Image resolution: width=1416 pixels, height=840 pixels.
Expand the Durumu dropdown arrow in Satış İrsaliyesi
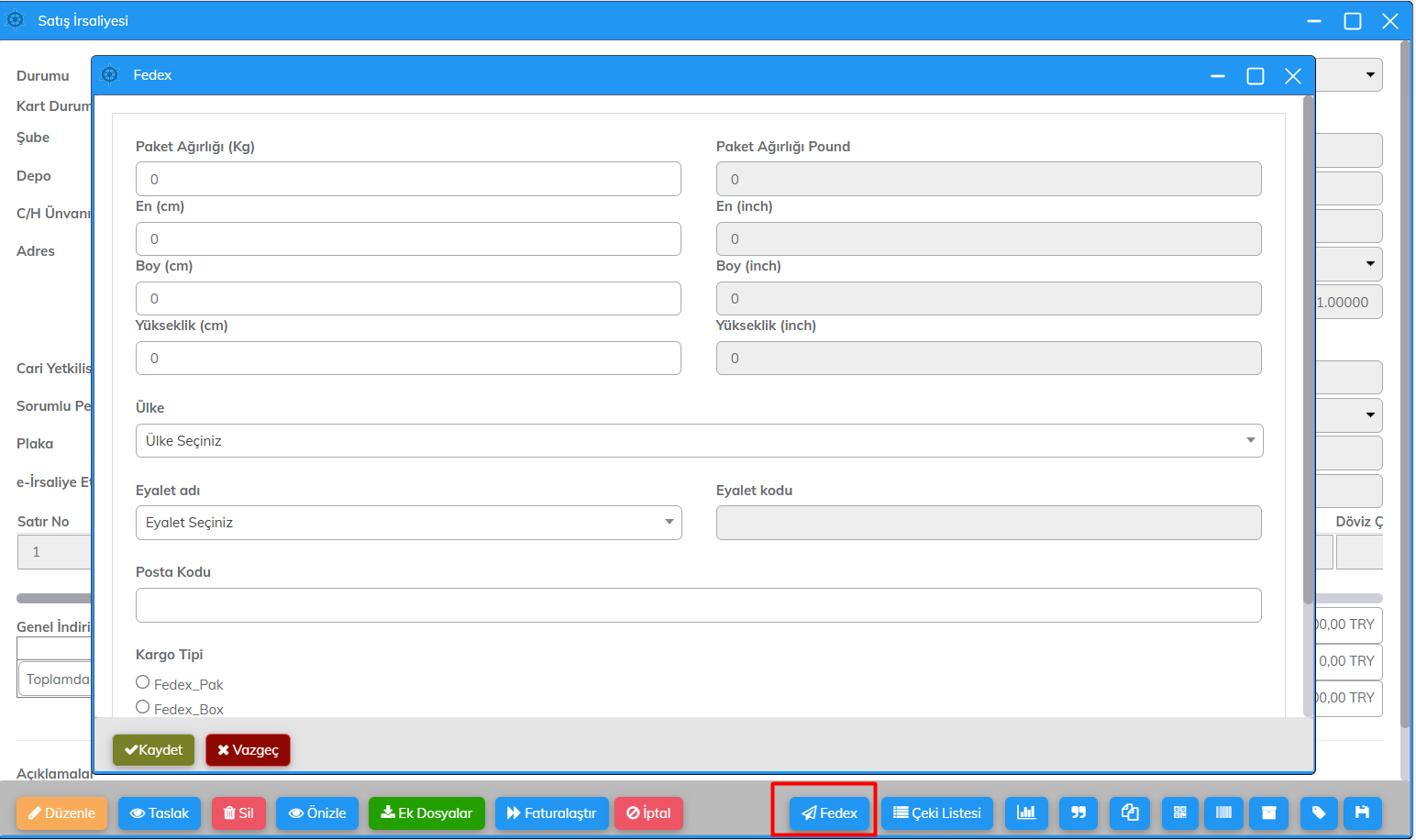point(1370,74)
